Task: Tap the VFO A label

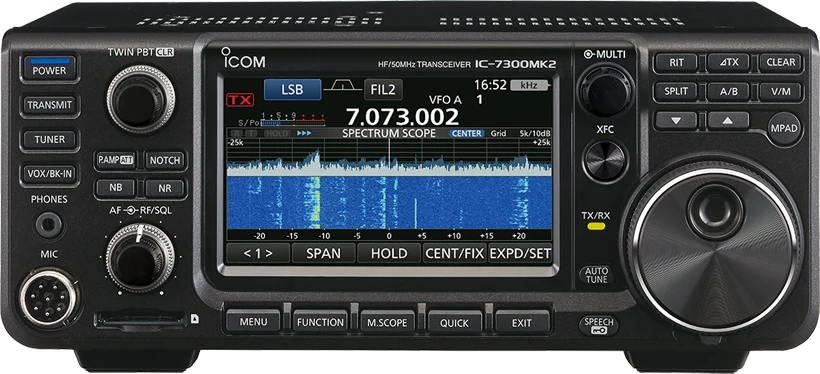Action: tap(445, 100)
